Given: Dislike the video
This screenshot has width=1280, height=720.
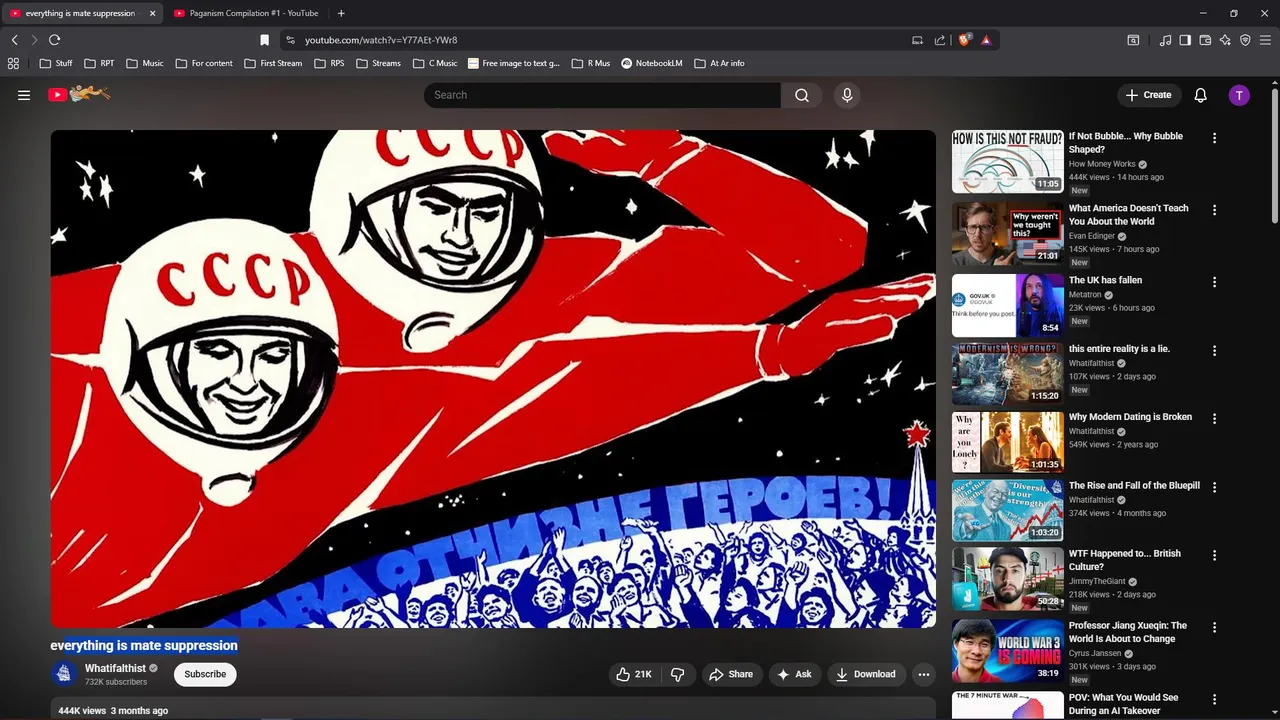Looking at the screenshot, I should point(677,674).
